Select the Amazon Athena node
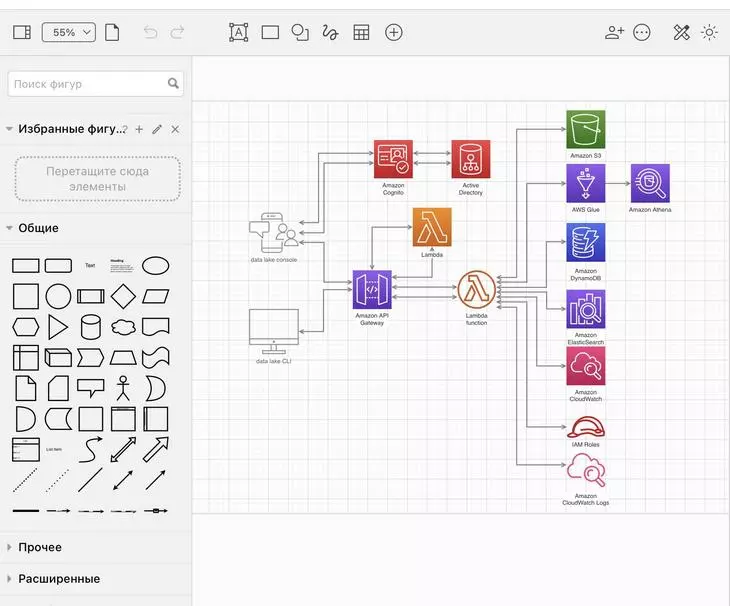The height and width of the screenshot is (606, 730). (650, 183)
